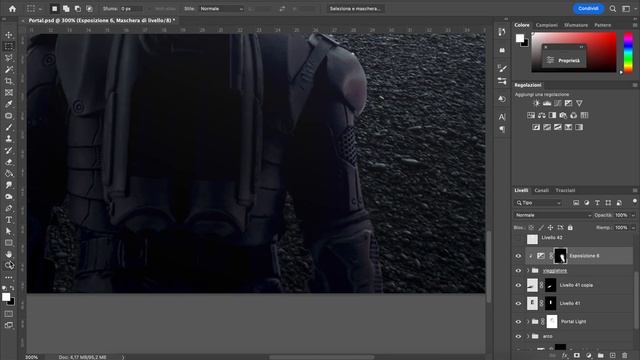
Task: Switch to the Sfumature tab
Action: 576,25
